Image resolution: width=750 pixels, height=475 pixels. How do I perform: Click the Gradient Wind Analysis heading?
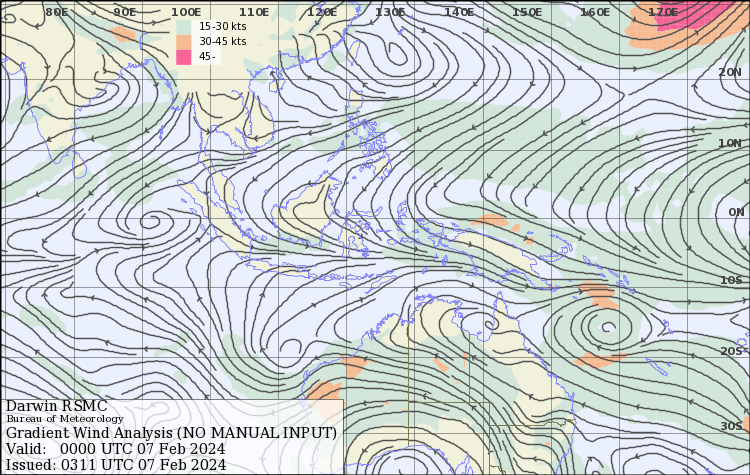click(171, 433)
